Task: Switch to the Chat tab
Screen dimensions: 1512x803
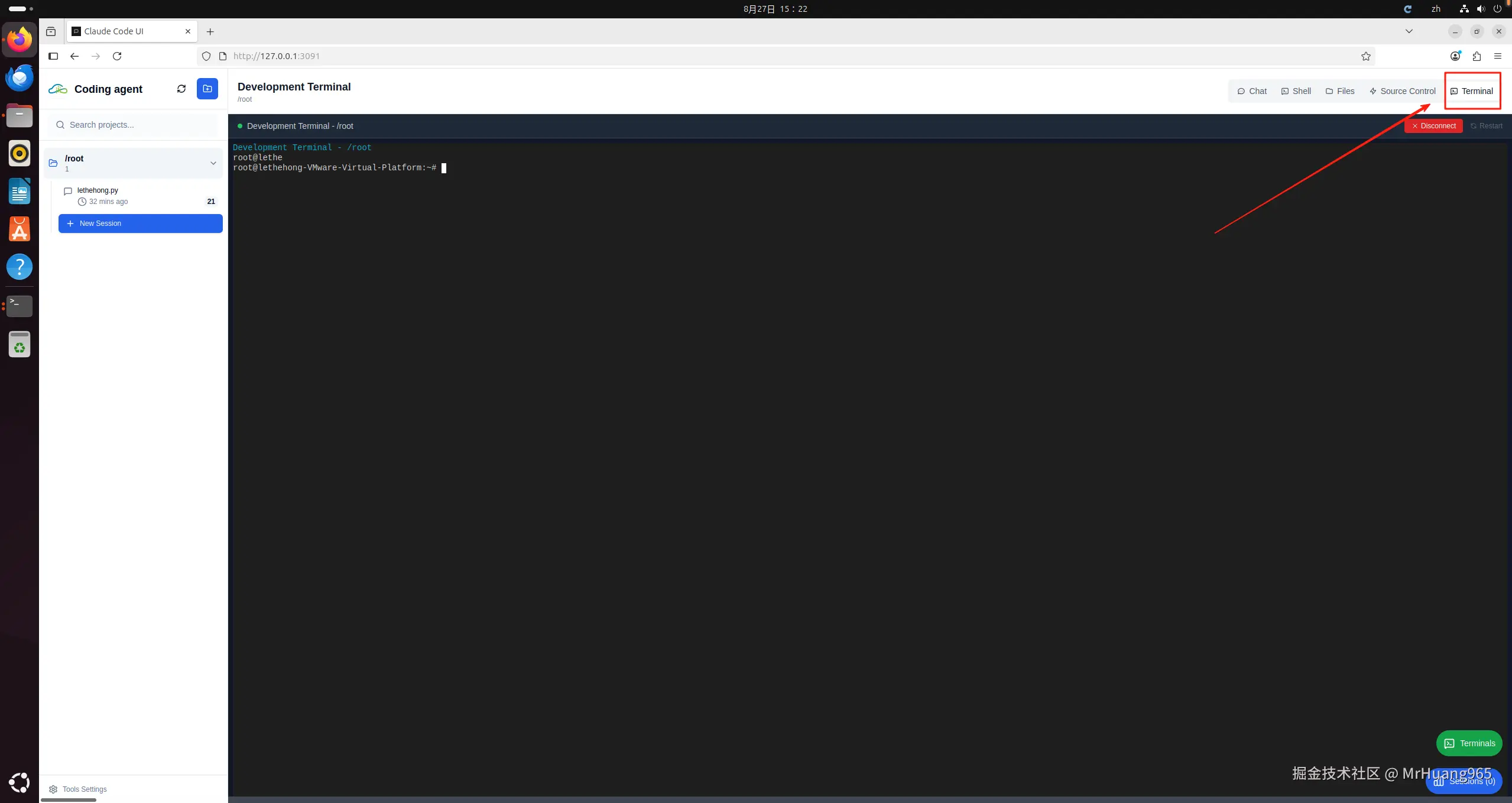Action: point(1251,91)
